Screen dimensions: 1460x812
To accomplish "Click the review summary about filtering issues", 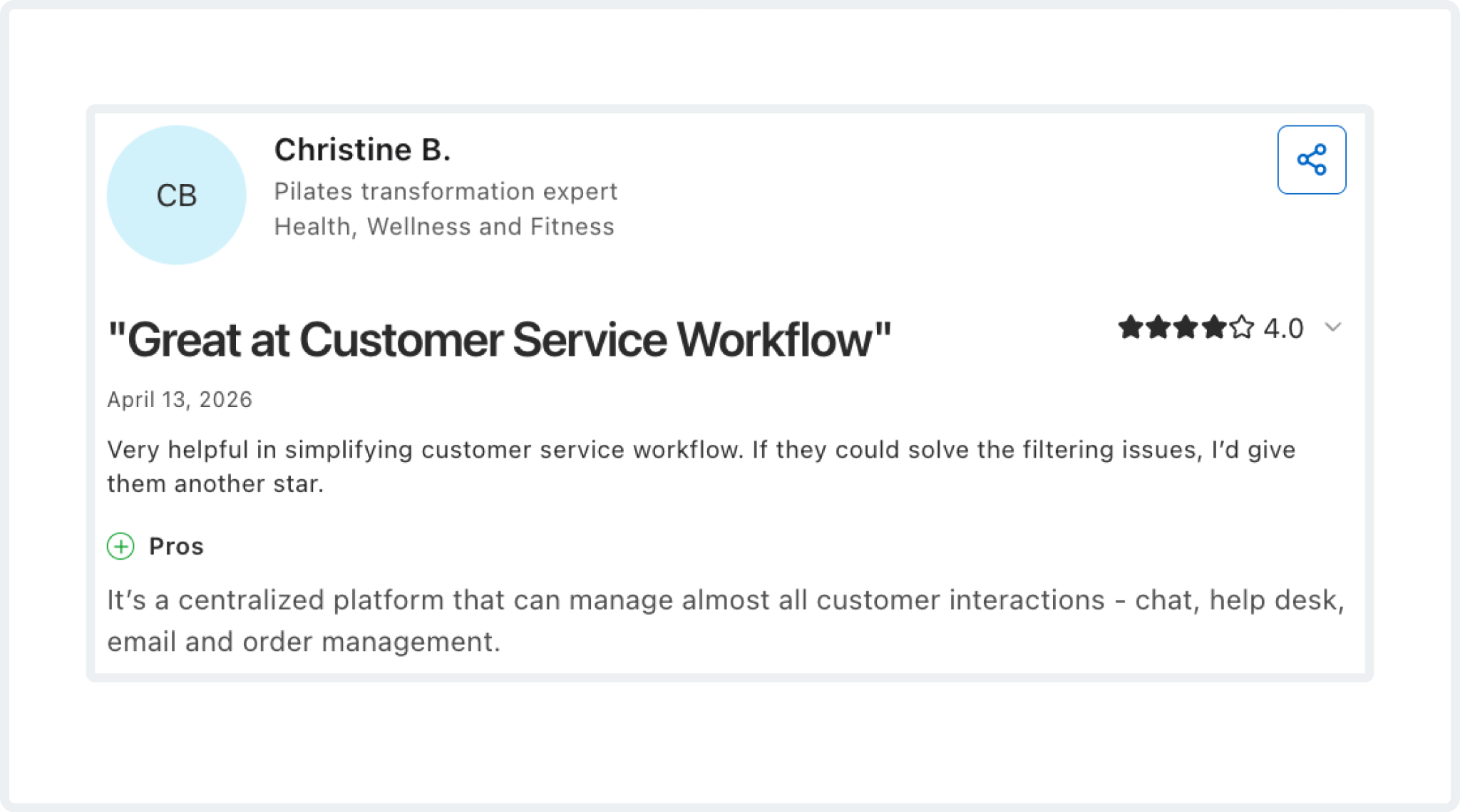I will coord(701,466).
